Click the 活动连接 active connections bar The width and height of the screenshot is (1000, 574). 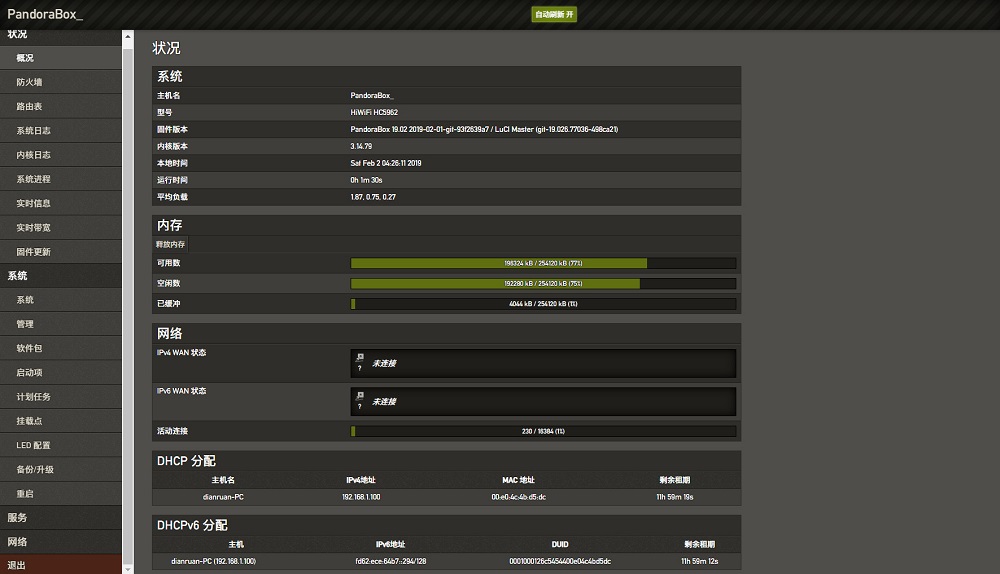coord(543,431)
